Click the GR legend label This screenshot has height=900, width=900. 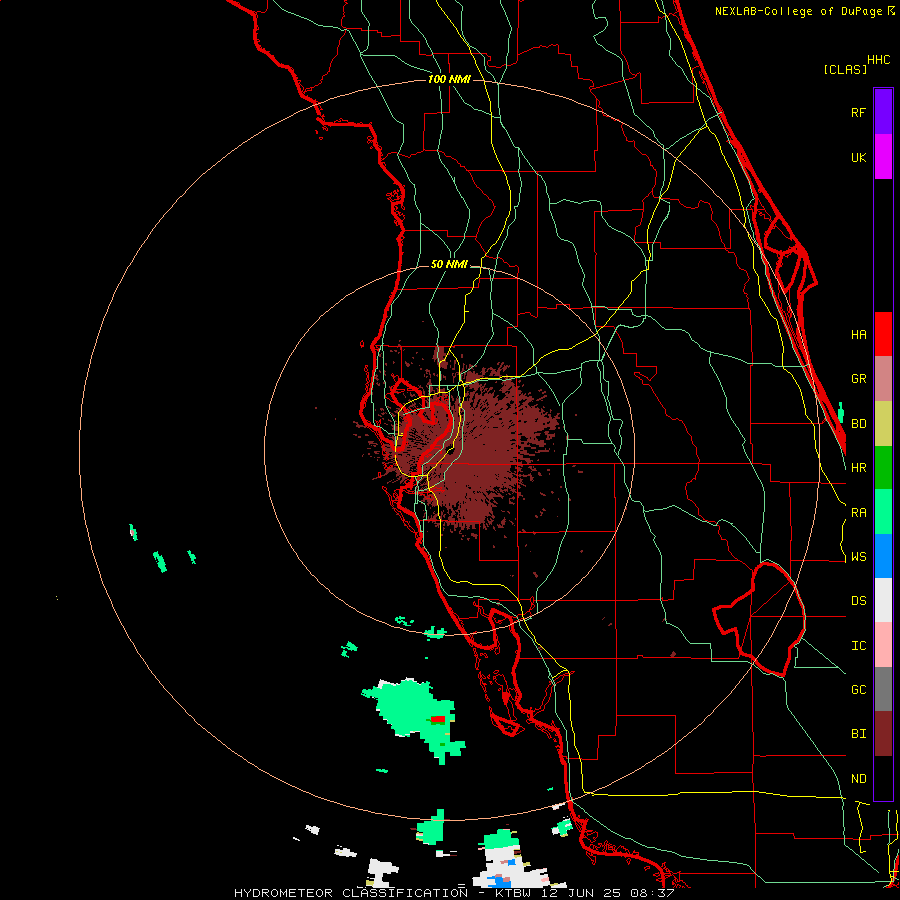858,379
